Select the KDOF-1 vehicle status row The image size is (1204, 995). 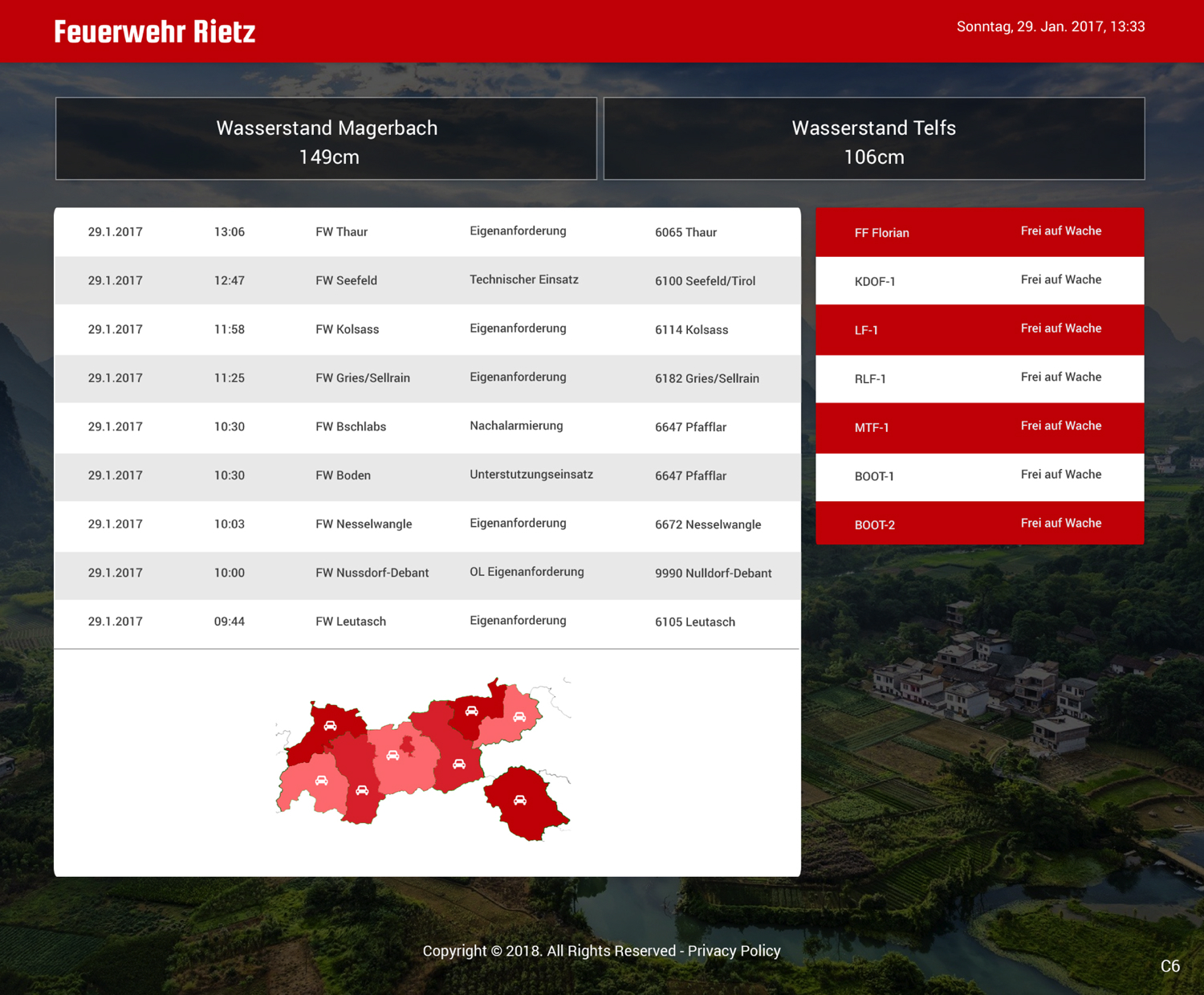[979, 280]
